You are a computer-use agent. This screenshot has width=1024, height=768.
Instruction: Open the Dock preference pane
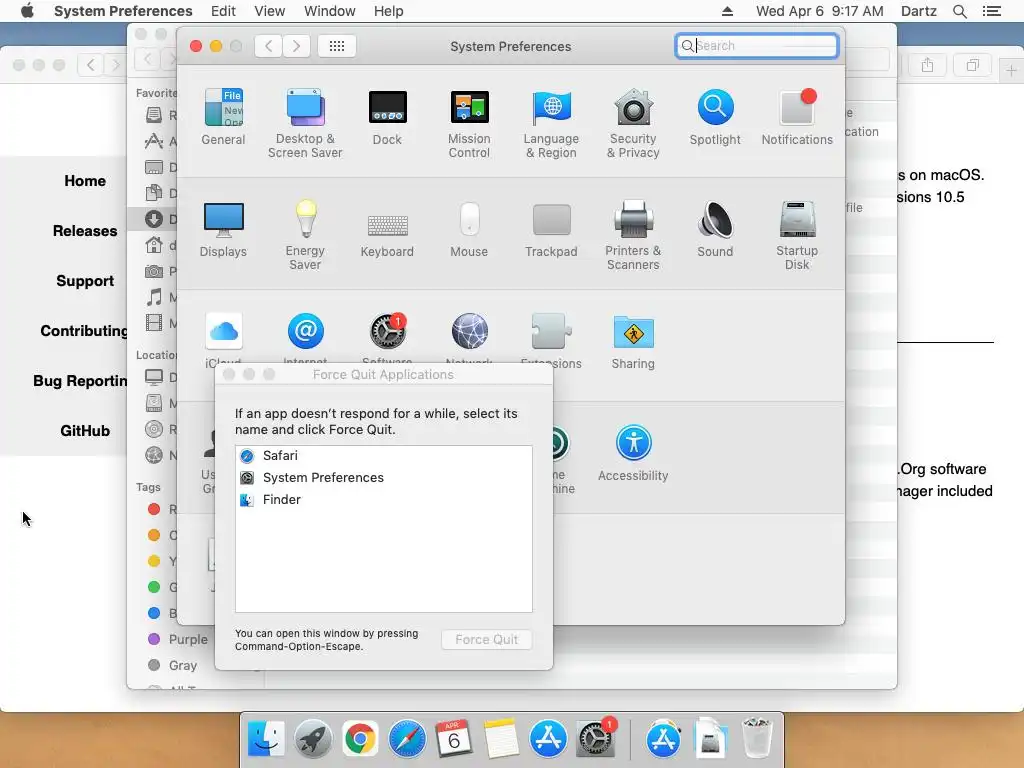click(387, 118)
